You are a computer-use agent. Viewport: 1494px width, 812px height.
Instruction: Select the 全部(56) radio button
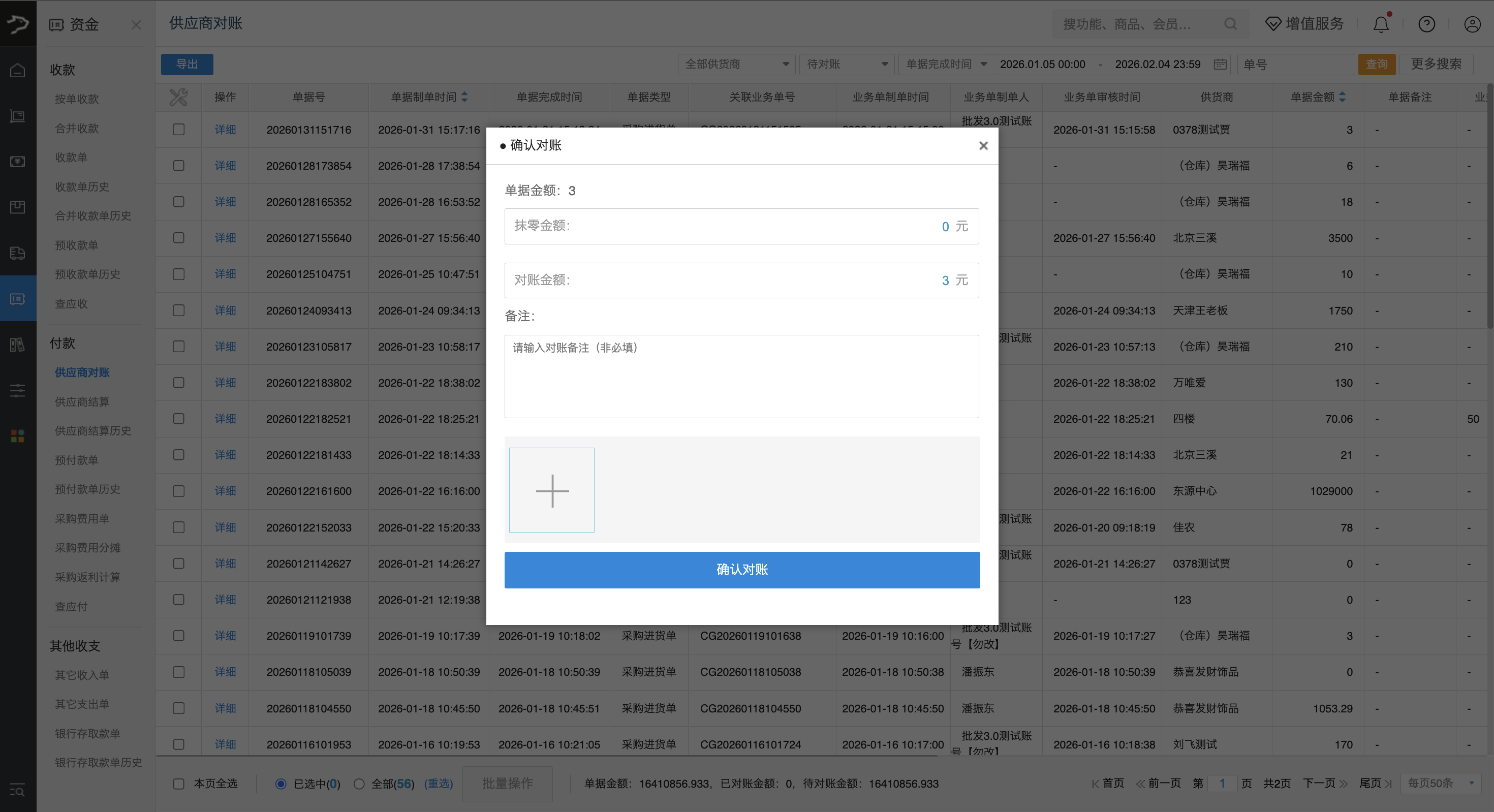(x=359, y=784)
